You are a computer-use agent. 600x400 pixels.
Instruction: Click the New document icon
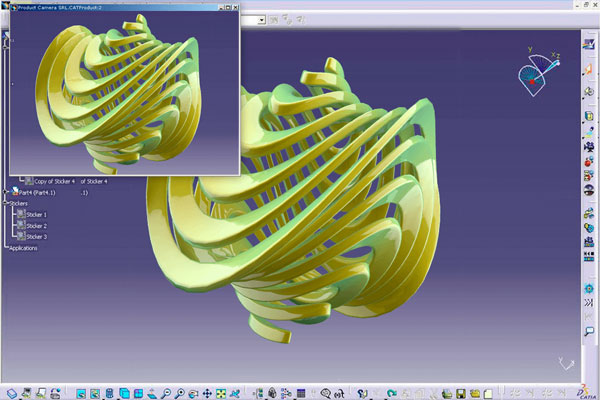[x=488, y=394]
